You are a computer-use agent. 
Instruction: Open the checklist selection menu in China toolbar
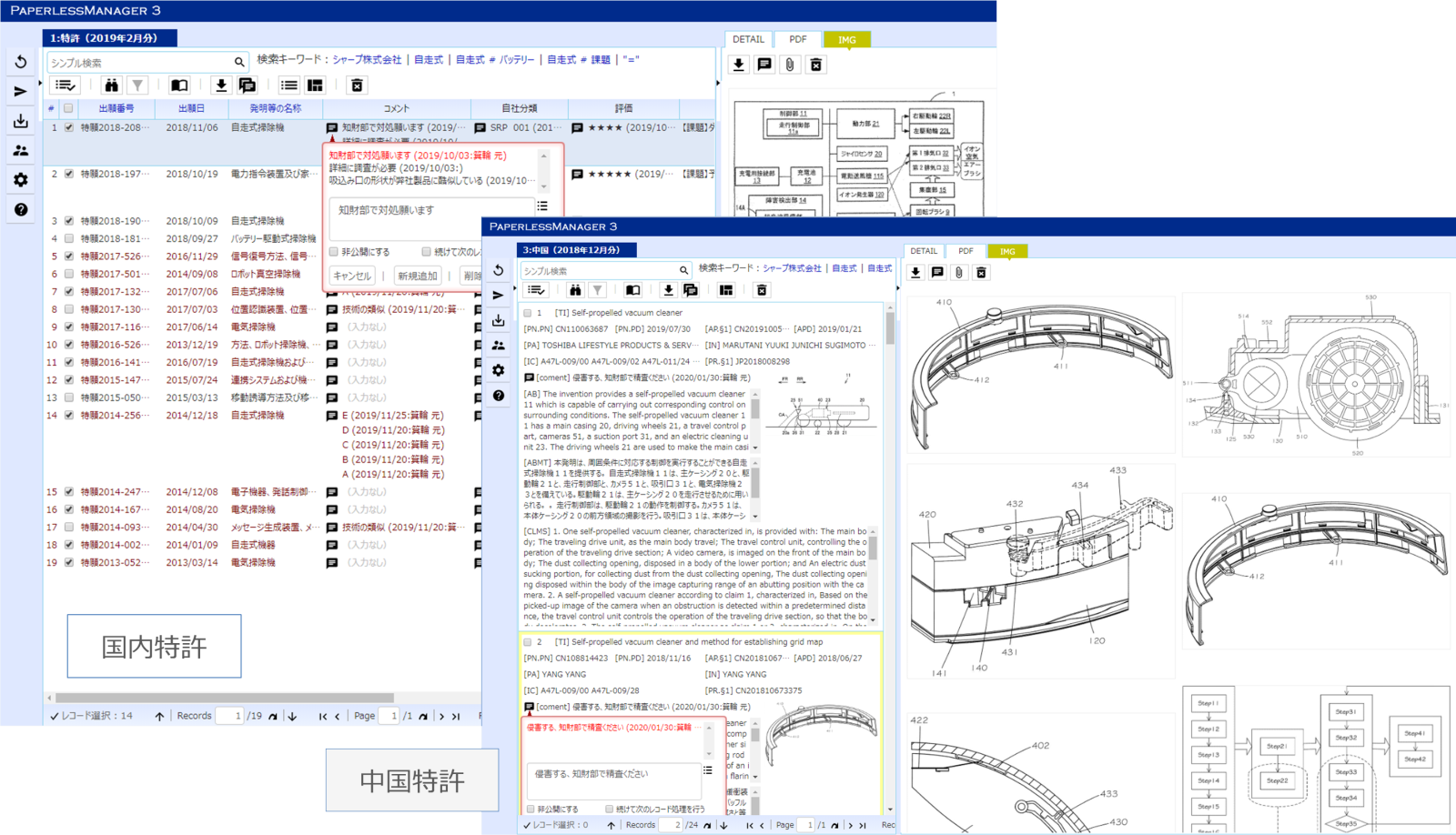pos(537,290)
